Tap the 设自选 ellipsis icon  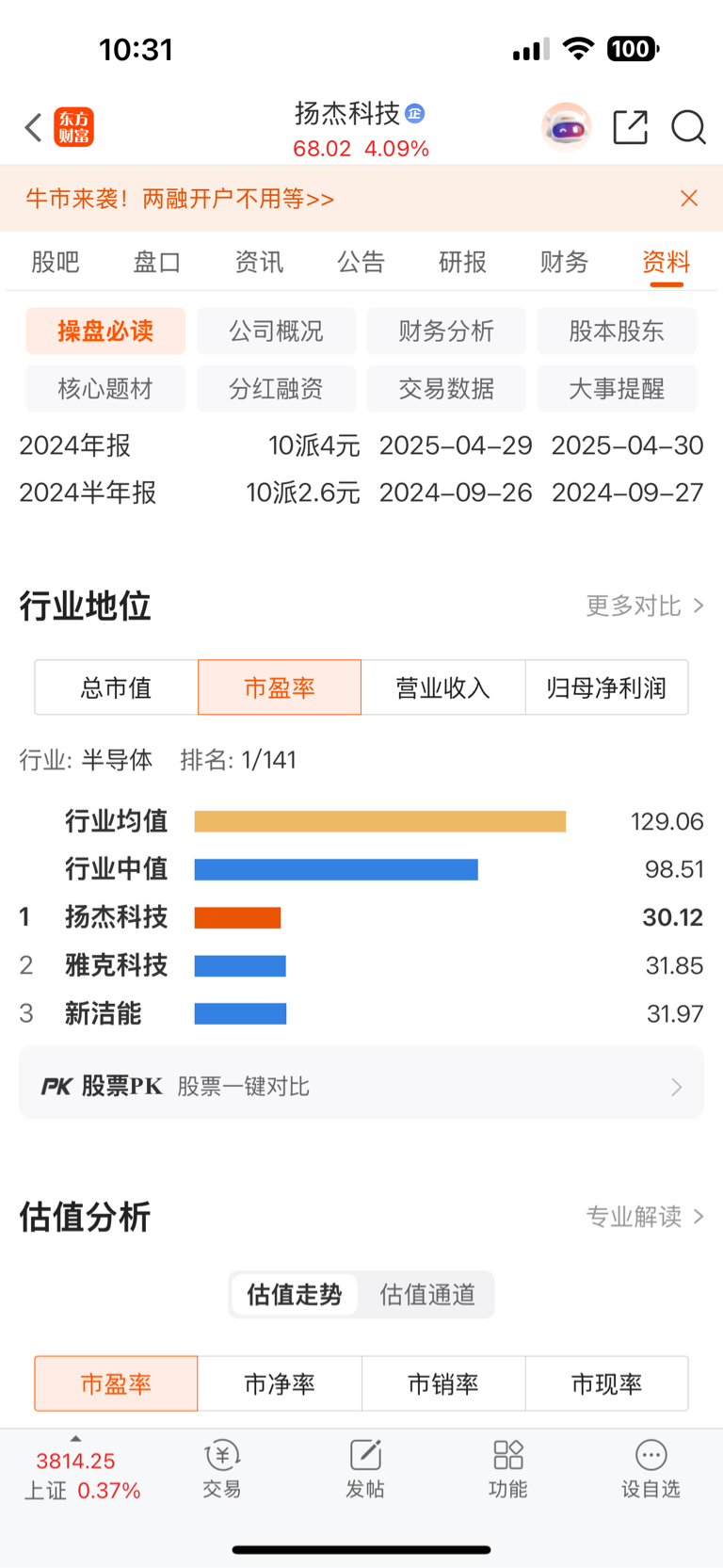click(x=651, y=1456)
